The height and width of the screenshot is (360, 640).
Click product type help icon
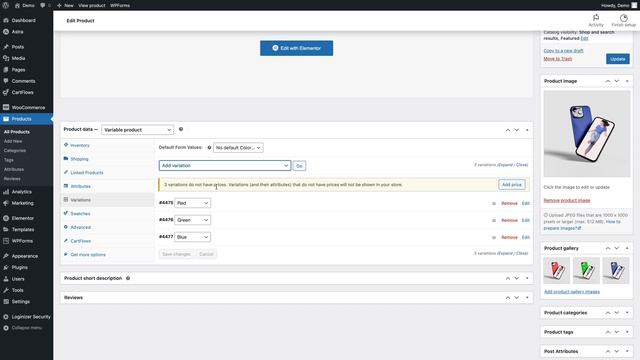point(181,129)
